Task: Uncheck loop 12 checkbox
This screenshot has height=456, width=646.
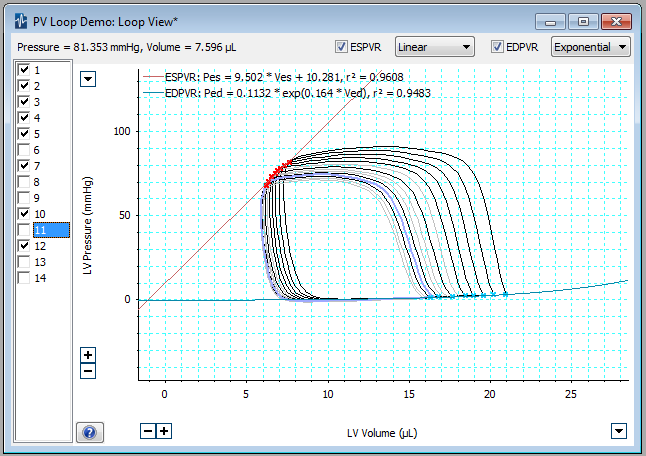Action: 24,246
